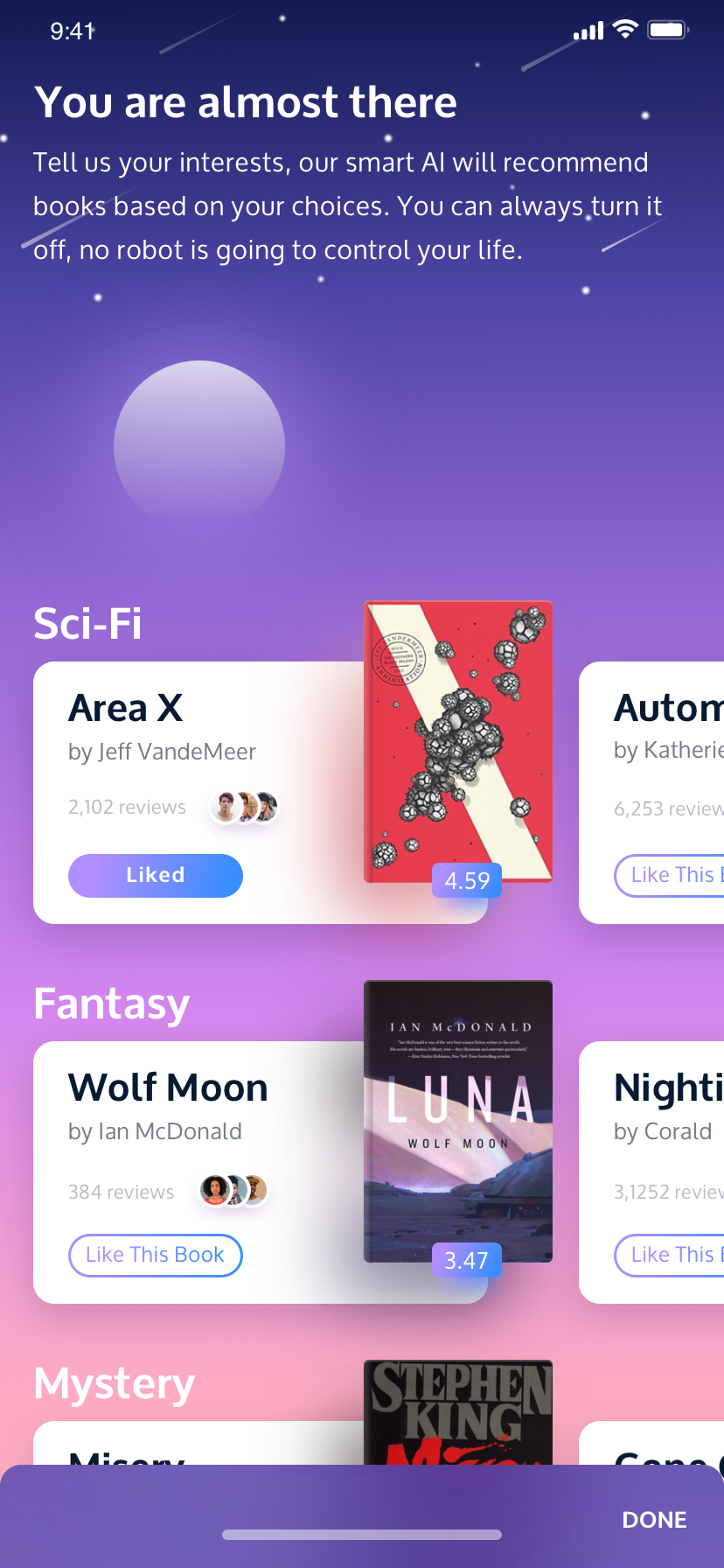Like the Autom book in Sci-Fi row
724x1568 pixels.
669,876
